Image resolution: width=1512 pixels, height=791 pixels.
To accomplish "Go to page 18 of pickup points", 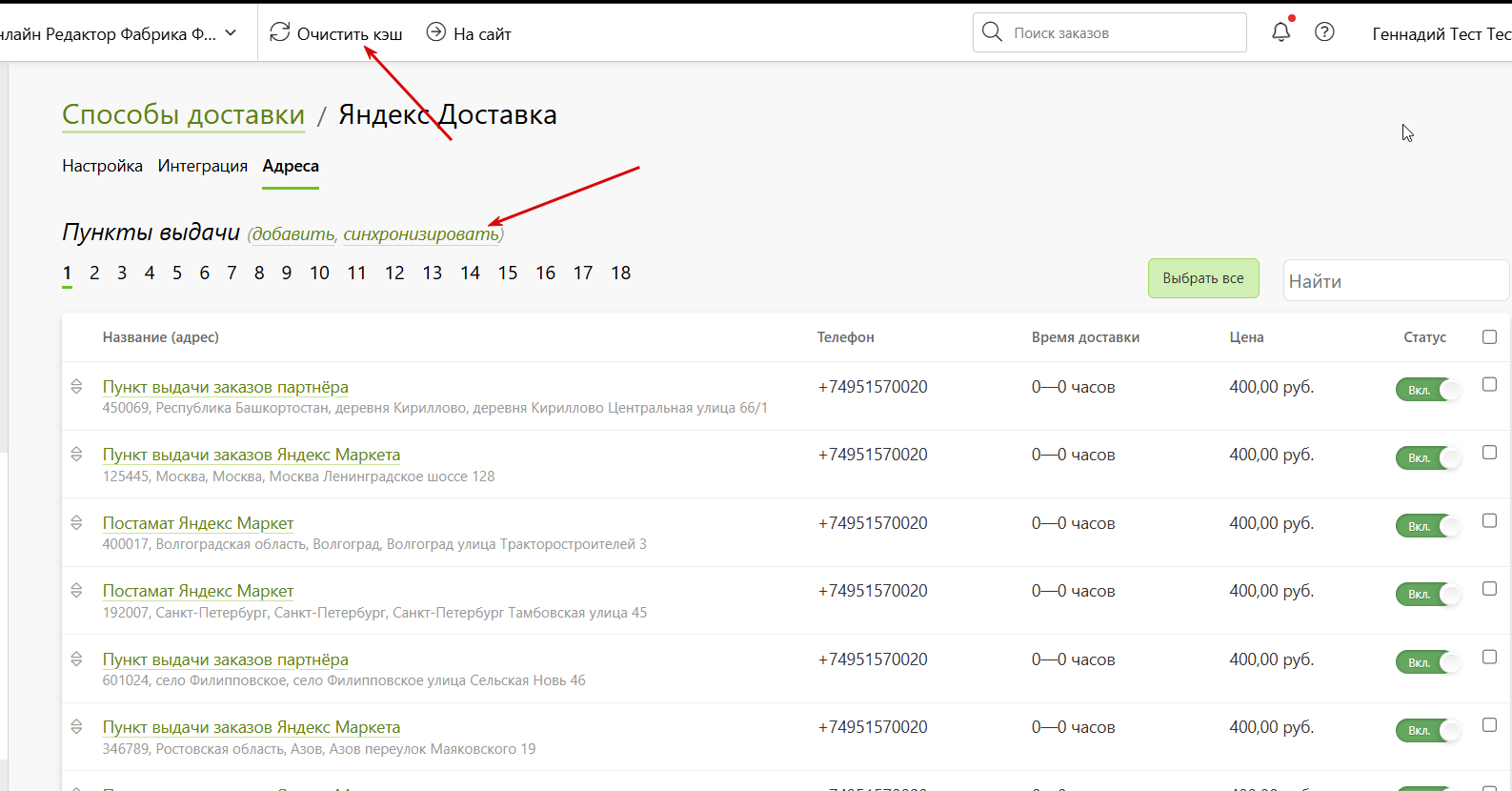I will pyautogui.click(x=621, y=274).
